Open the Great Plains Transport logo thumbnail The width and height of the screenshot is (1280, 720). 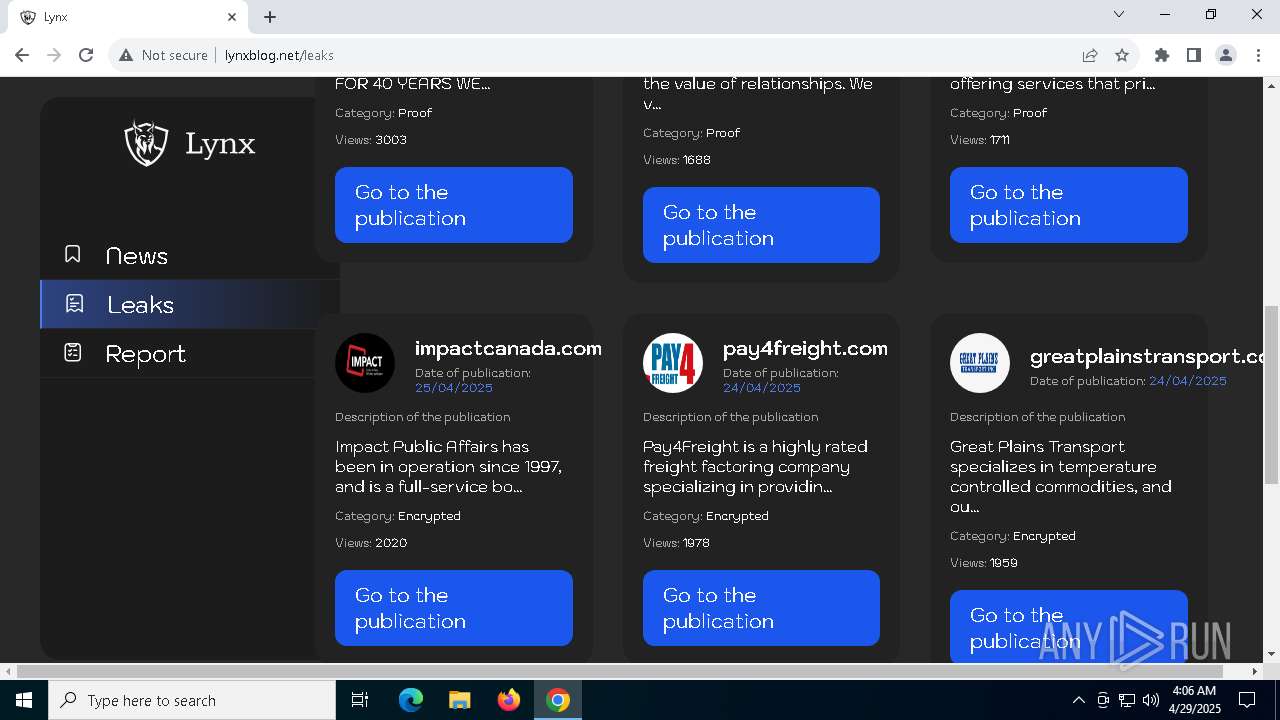980,363
